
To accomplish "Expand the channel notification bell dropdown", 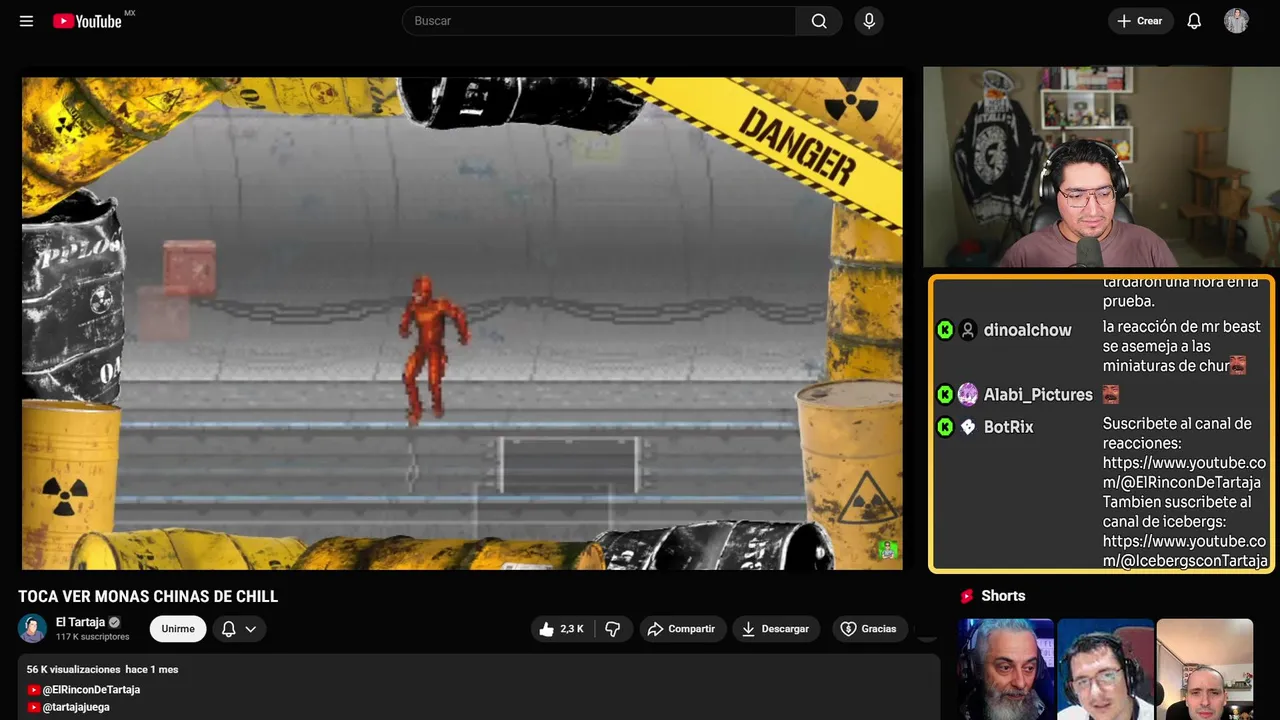I will (239, 629).
